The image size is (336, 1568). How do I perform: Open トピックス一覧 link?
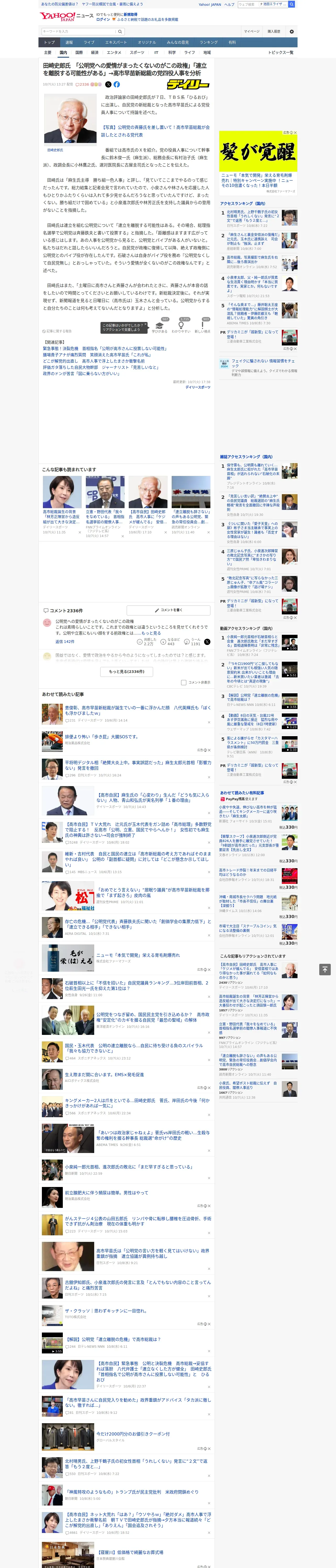[x=281, y=52]
